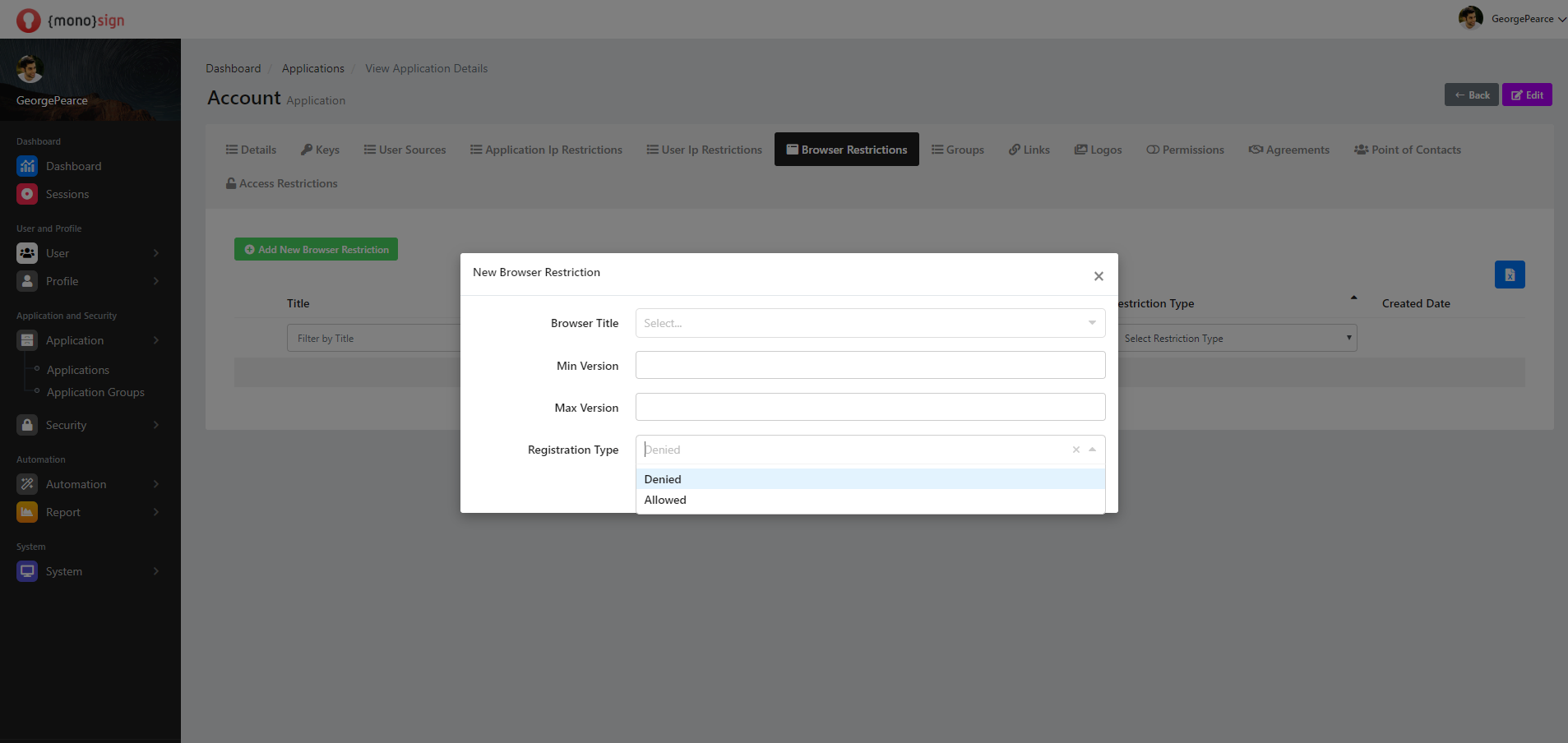Choose Denied from Registration Type list

point(870,479)
